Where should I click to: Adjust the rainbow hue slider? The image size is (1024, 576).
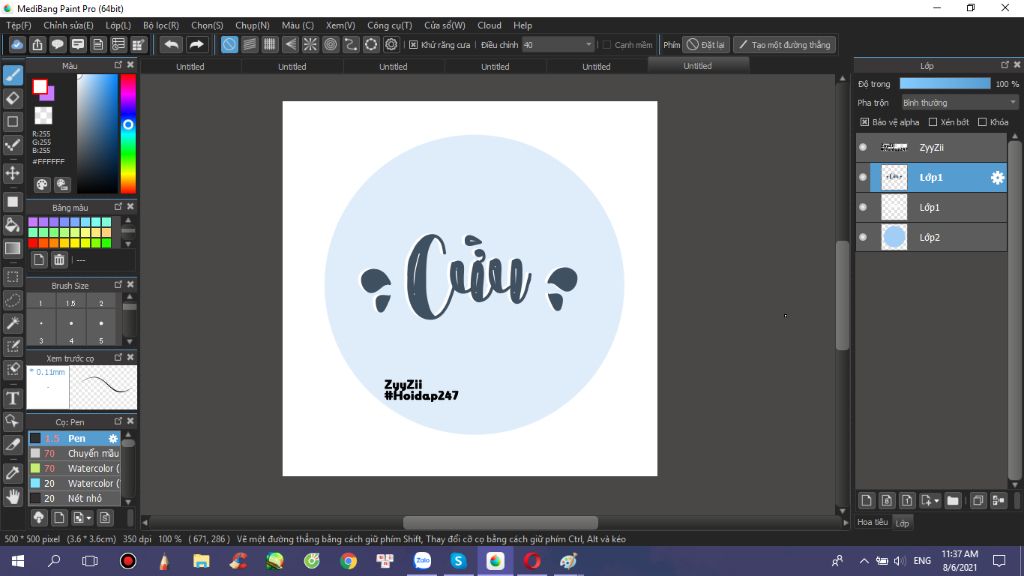(128, 133)
